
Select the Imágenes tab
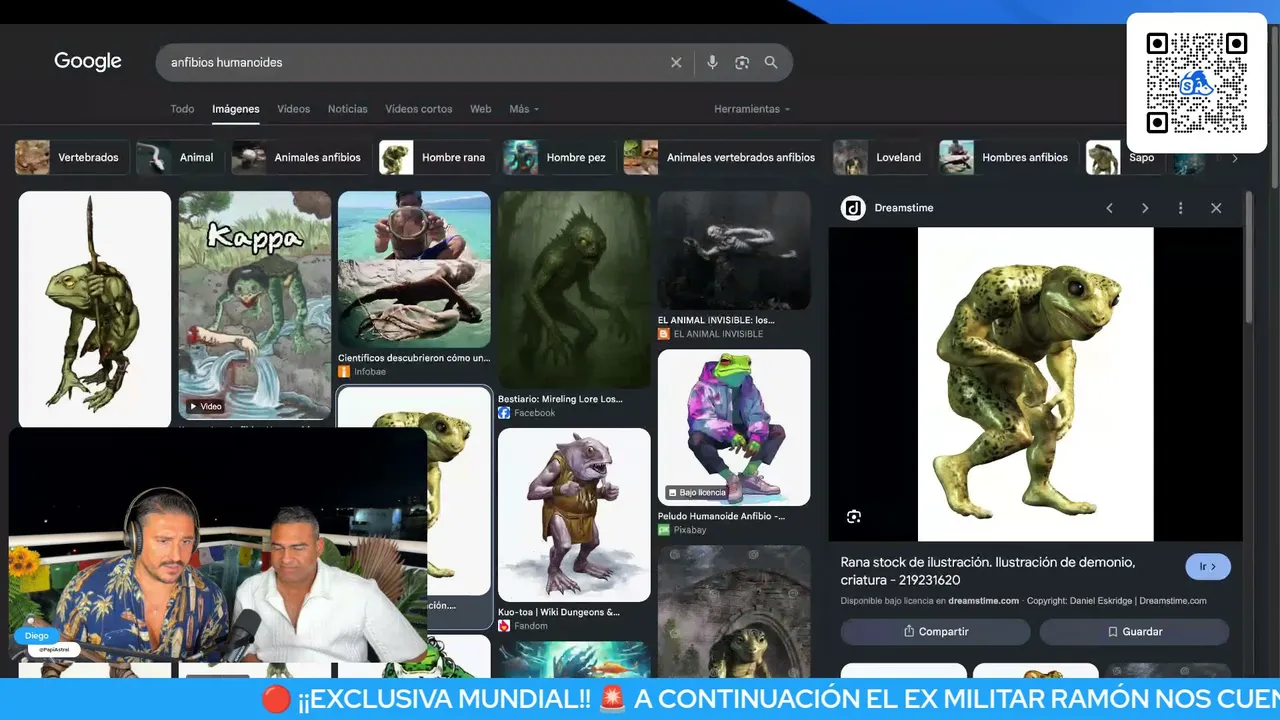coord(236,109)
